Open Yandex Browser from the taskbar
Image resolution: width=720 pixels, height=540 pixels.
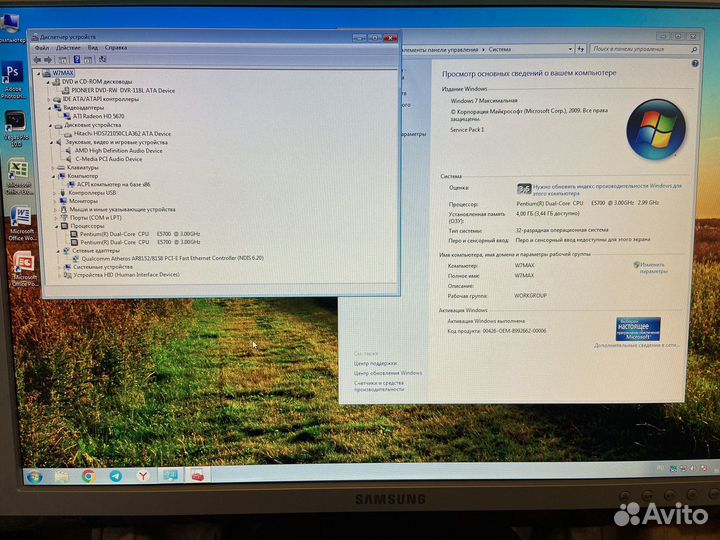tap(143, 476)
